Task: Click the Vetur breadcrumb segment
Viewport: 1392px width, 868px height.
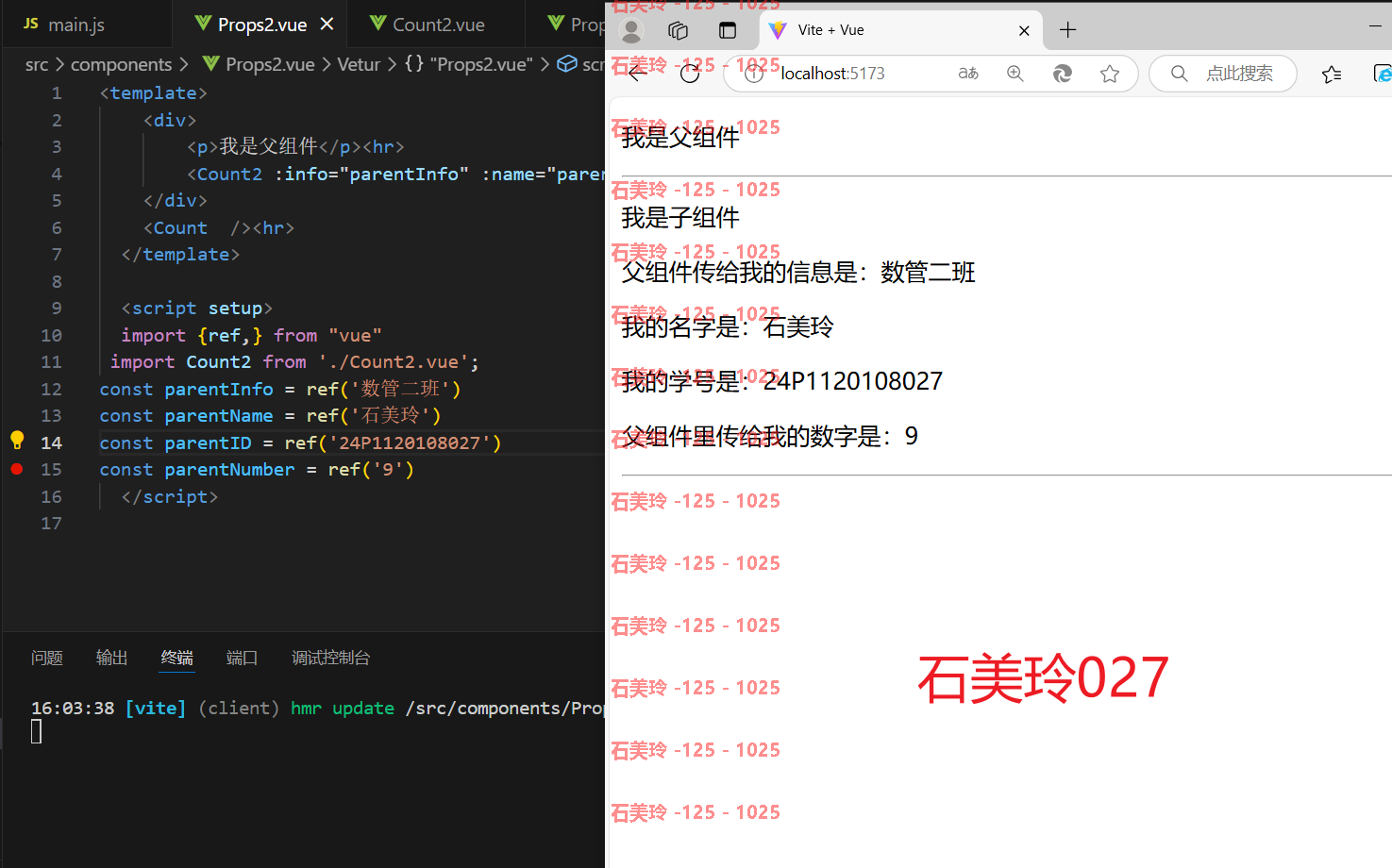Action: click(x=359, y=64)
